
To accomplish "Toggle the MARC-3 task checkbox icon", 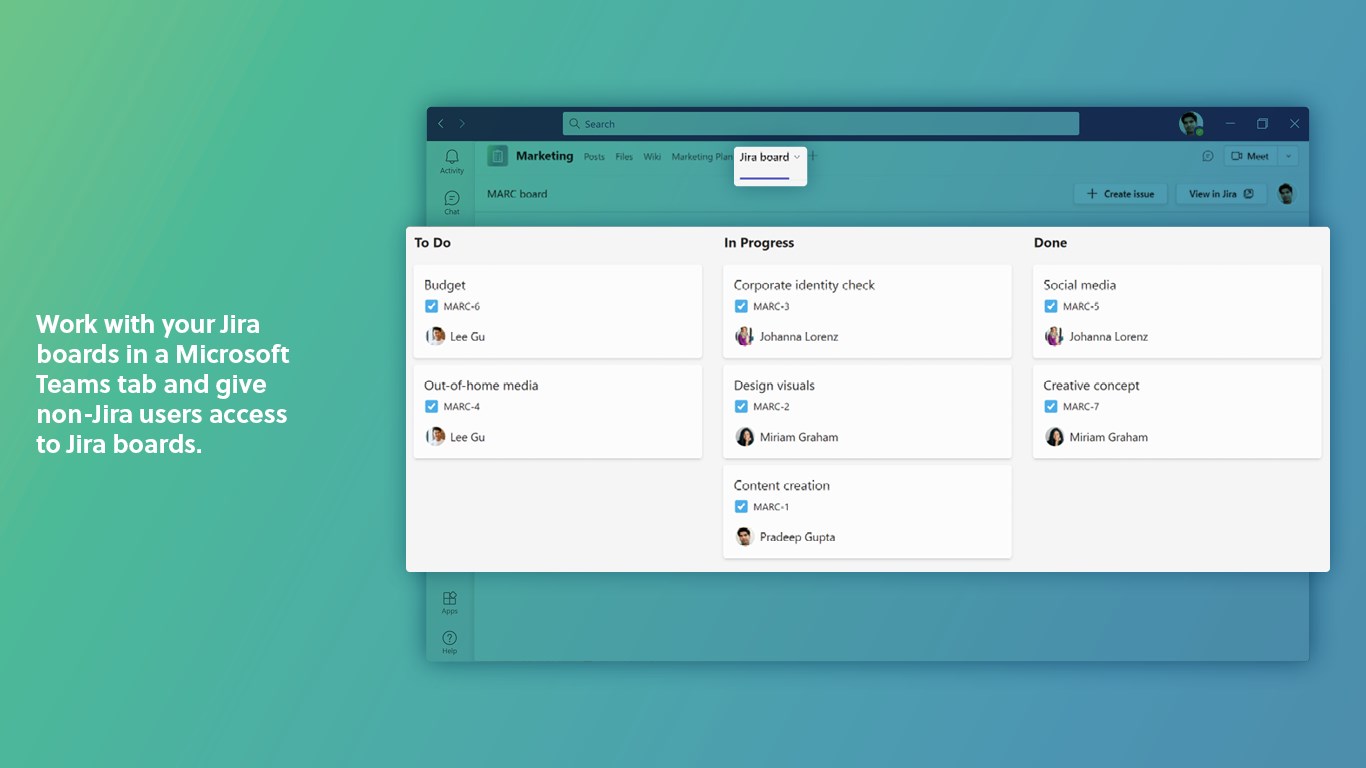I will point(741,307).
